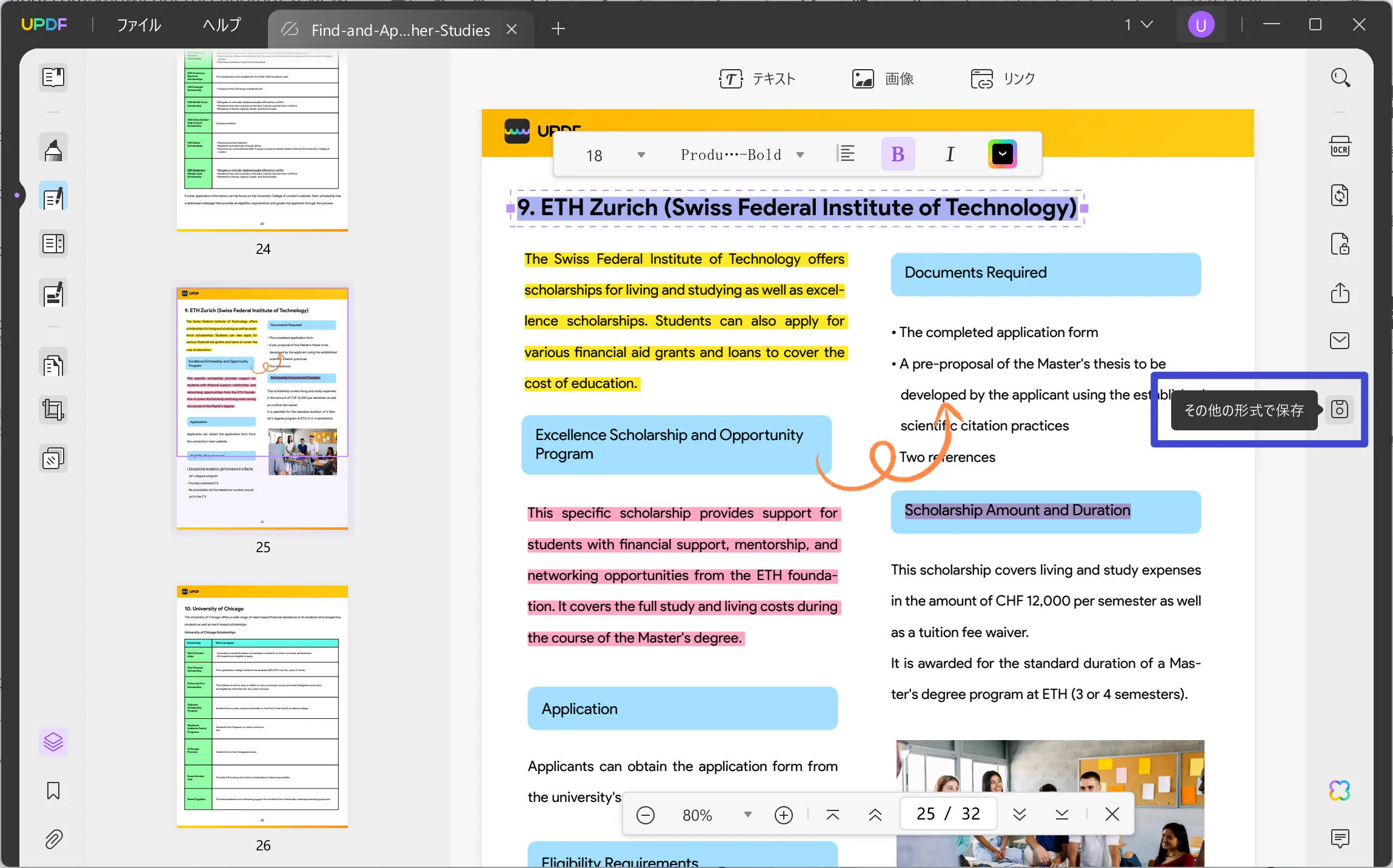Click the Excellence Scholarship and Opportunity Program box

(676, 445)
